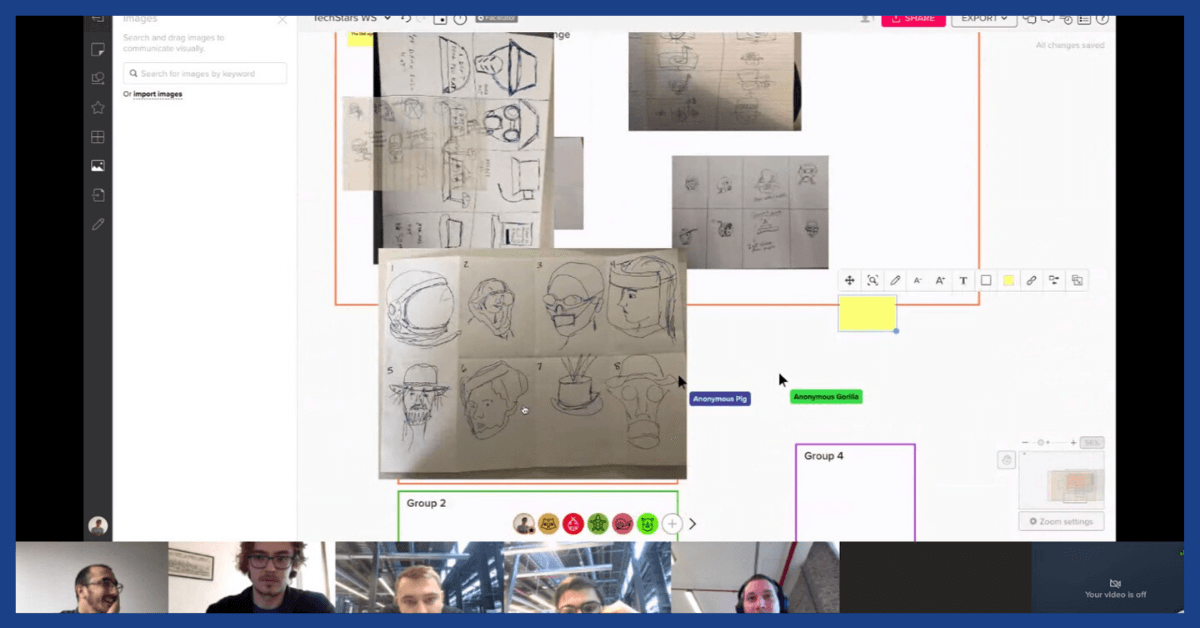Expand participants list with right chevron
The image size is (1200, 628).
tap(692, 524)
